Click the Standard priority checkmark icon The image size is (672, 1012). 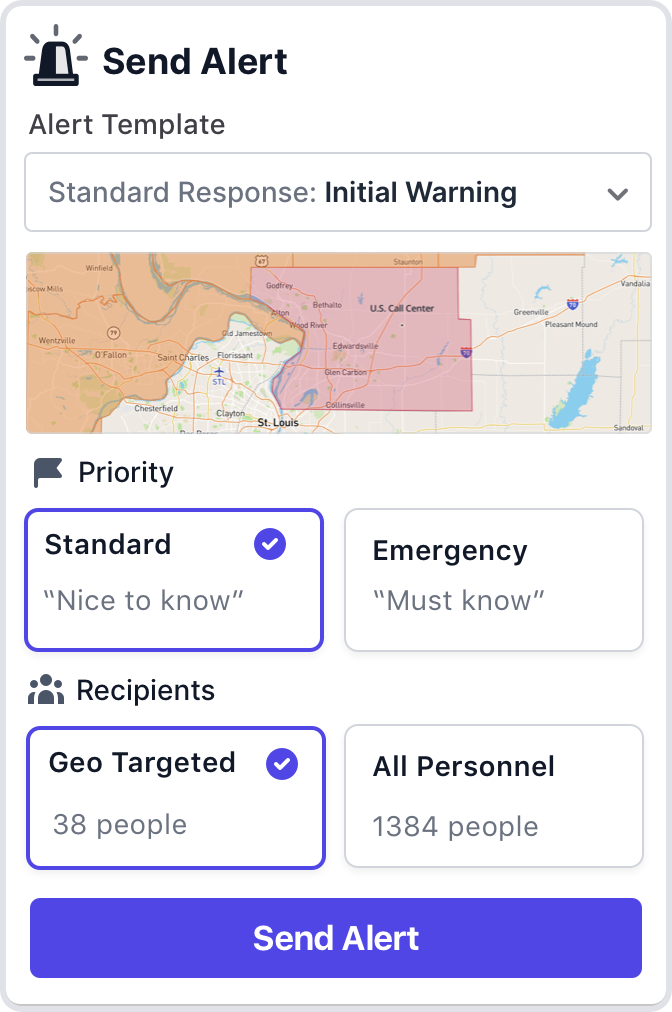(x=270, y=544)
